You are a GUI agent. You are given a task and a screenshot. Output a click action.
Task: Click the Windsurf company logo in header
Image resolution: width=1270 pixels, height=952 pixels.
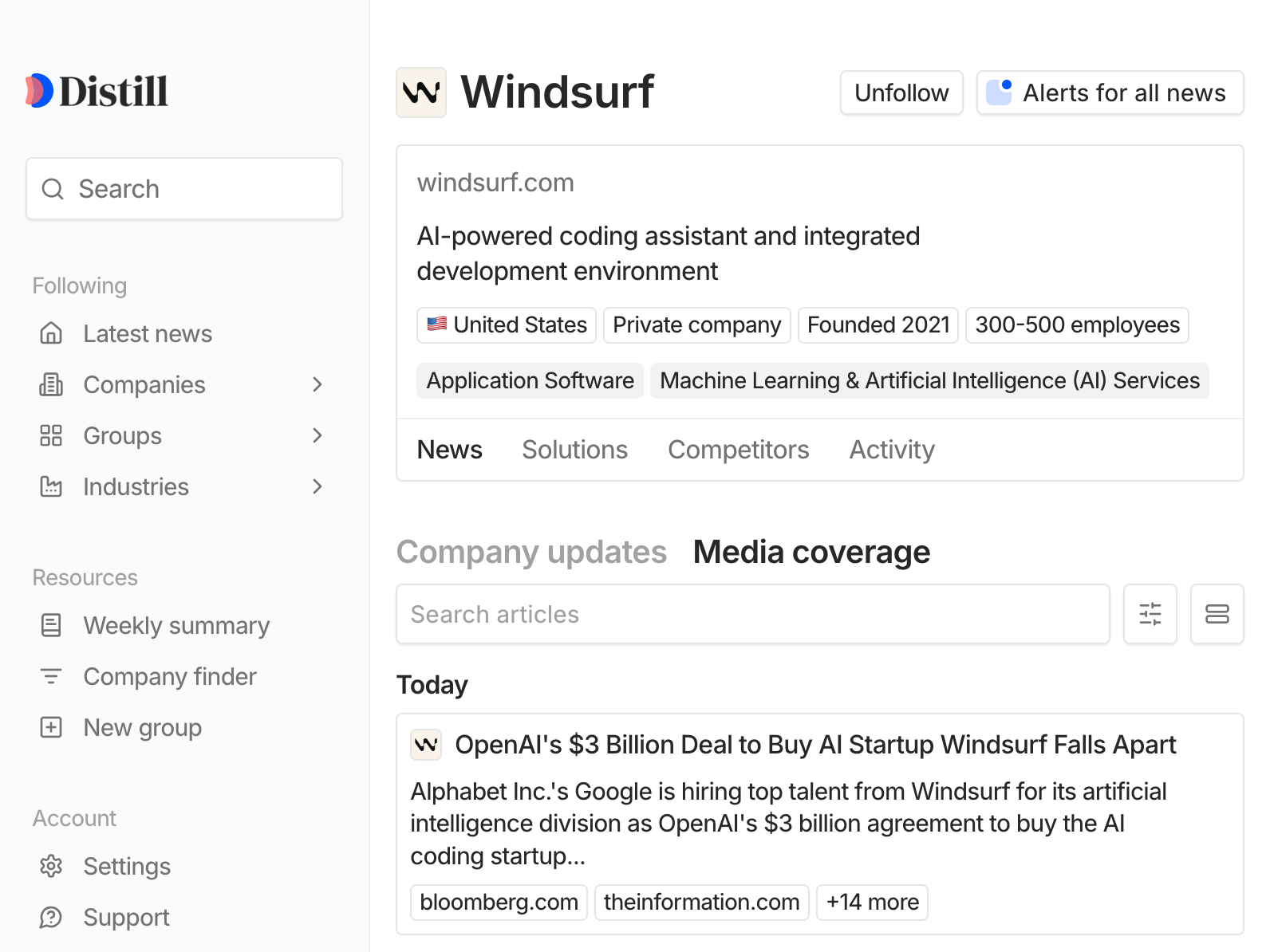point(421,92)
